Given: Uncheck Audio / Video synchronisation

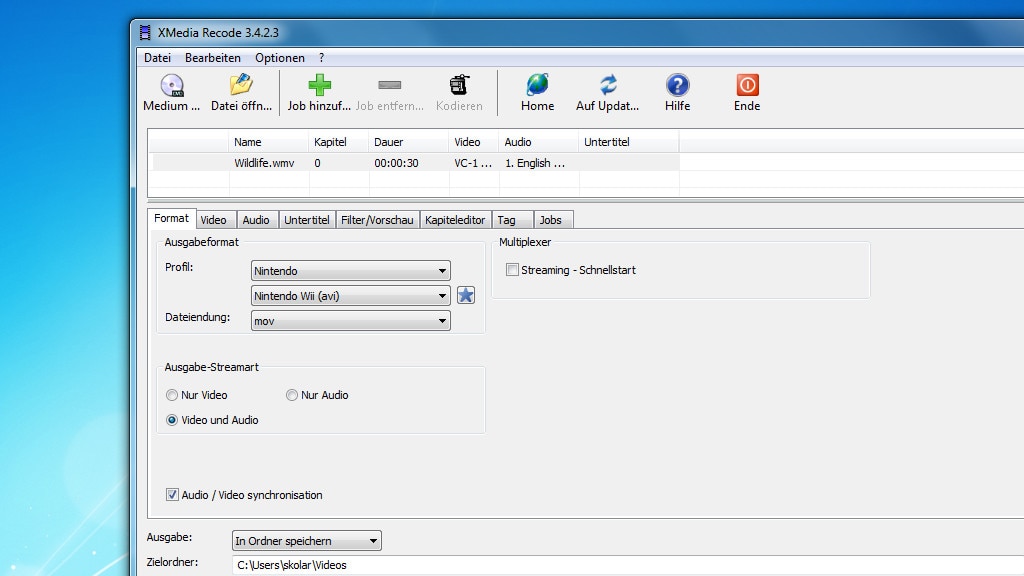Looking at the screenshot, I should [x=172, y=495].
